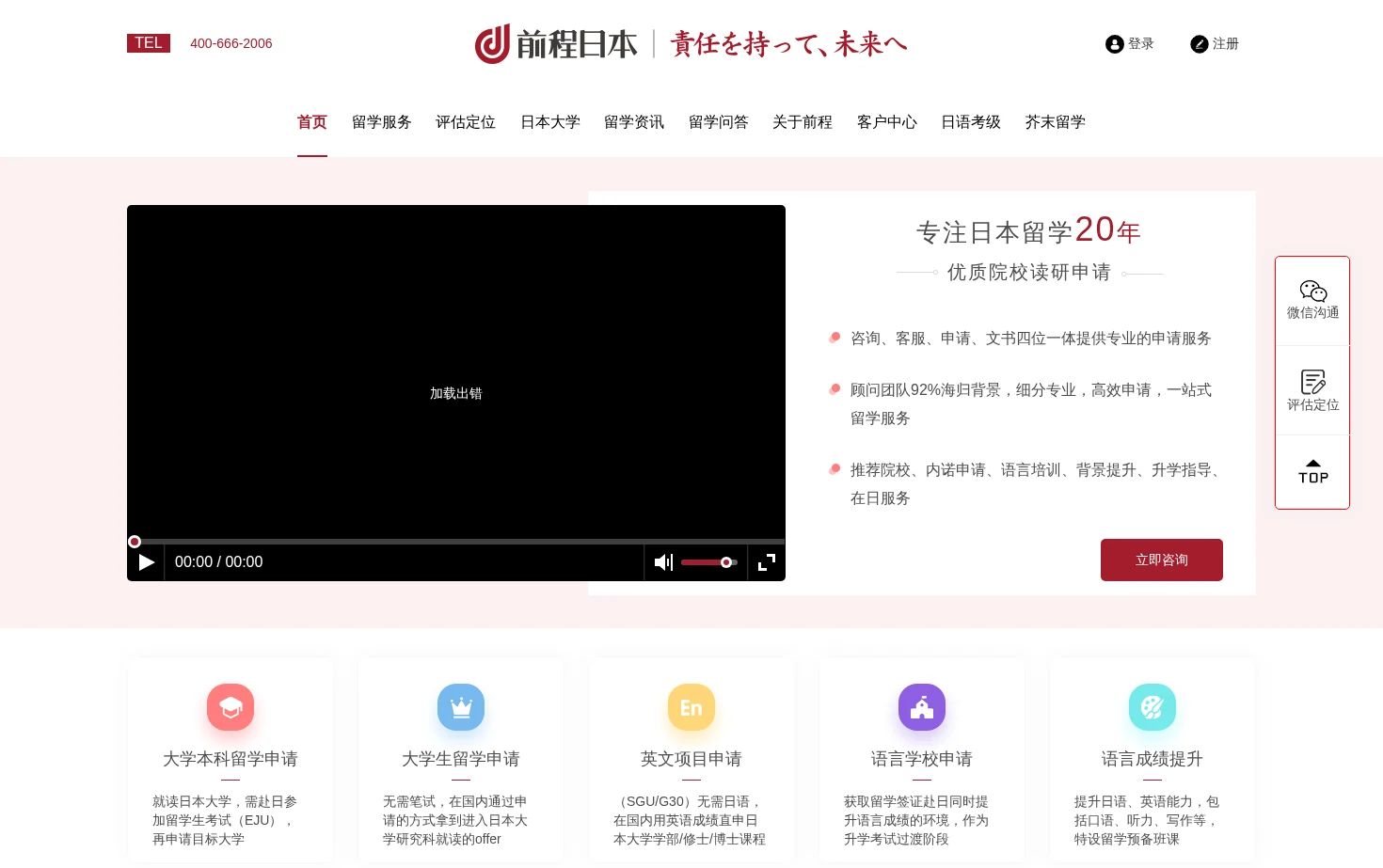Click the TEL badge
The height and width of the screenshot is (868, 1383).
click(x=149, y=43)
